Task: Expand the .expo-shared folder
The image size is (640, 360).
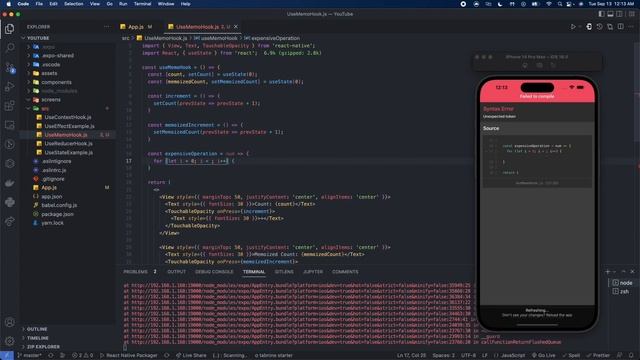Action: 68,56
